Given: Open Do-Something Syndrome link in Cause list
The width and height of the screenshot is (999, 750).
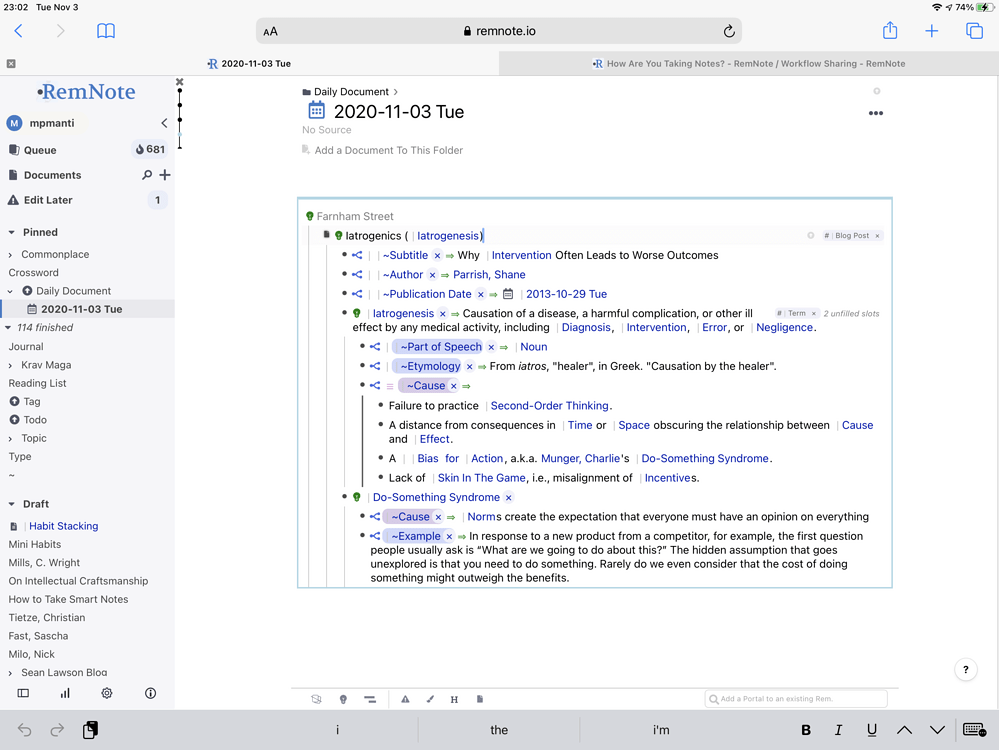Looking at the screenshot, I should pos(705,459).
